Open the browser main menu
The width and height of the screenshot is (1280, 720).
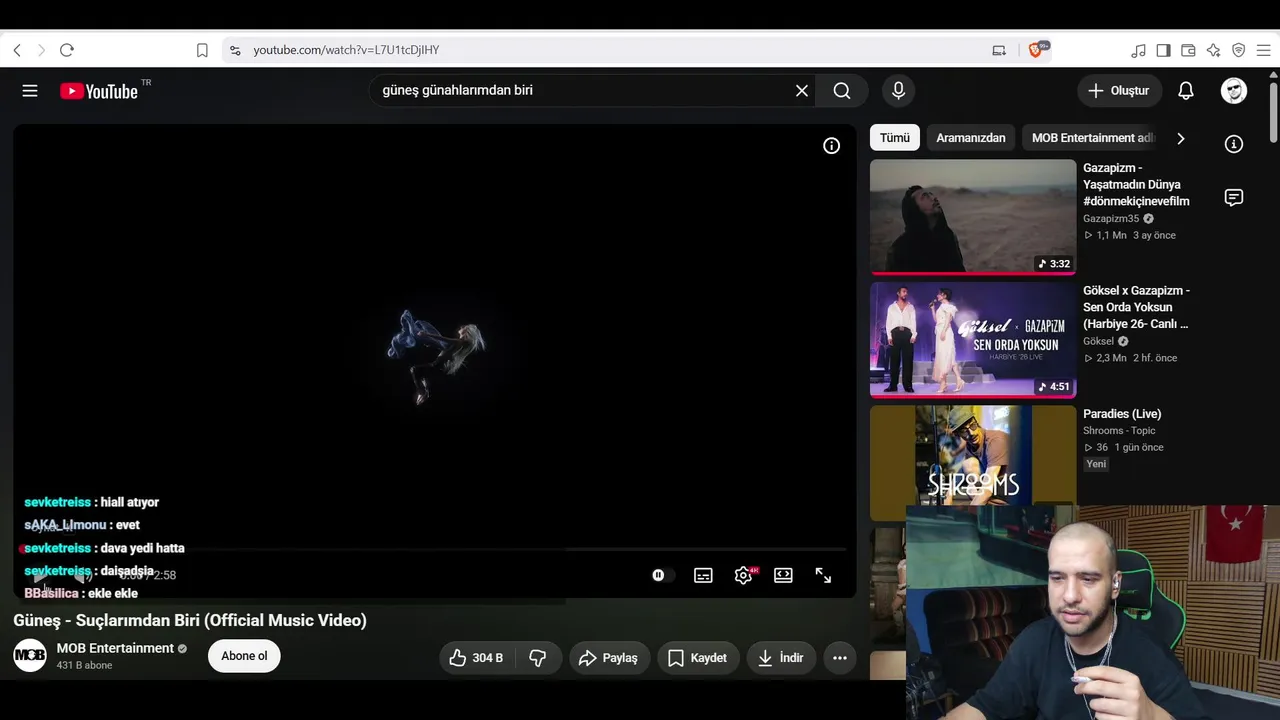click(1263, 50)
